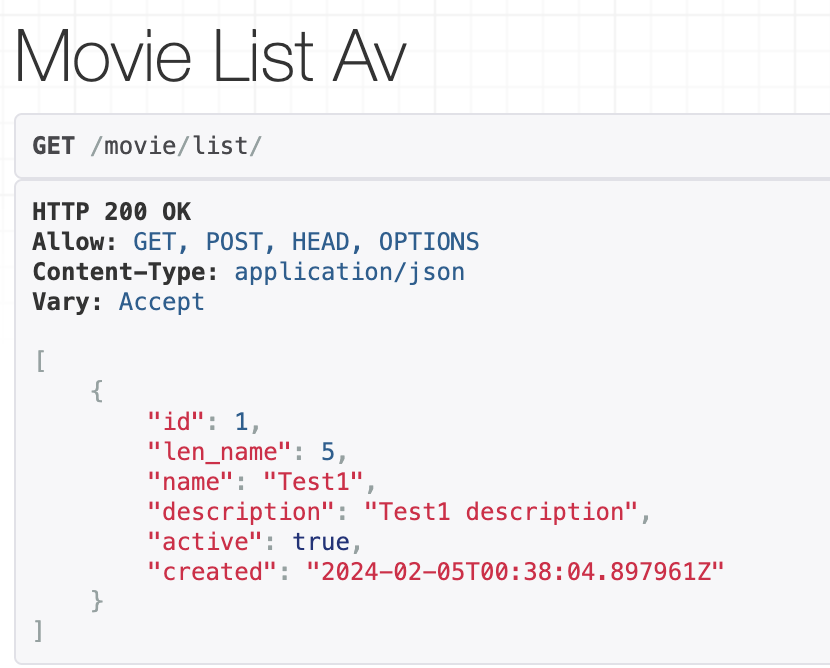This screenshot has height=668, width=830.
Task: Click the 'application/json' content type value
Action: (x=349, y=273)
